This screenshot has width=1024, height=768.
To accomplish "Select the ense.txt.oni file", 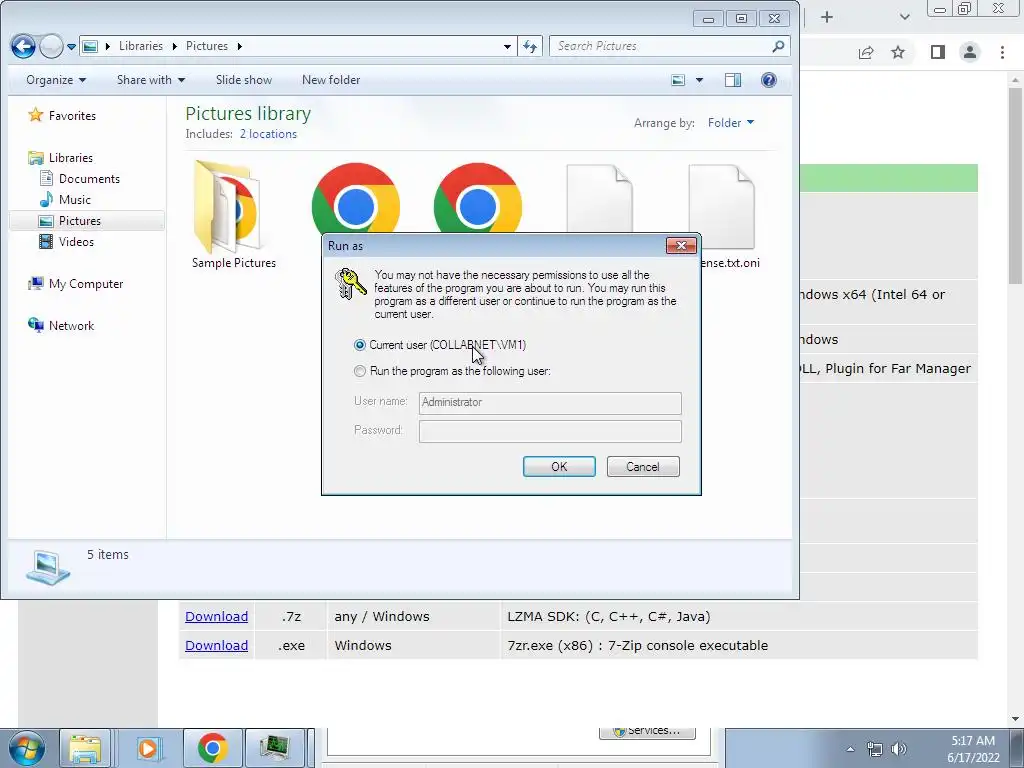I will (722, 216).
